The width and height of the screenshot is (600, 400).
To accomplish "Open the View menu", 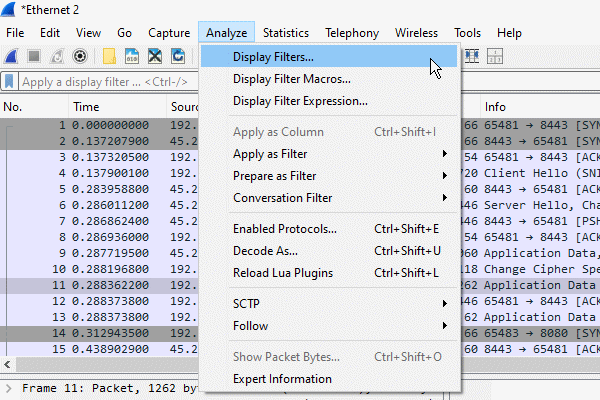I will pos(88,33).
